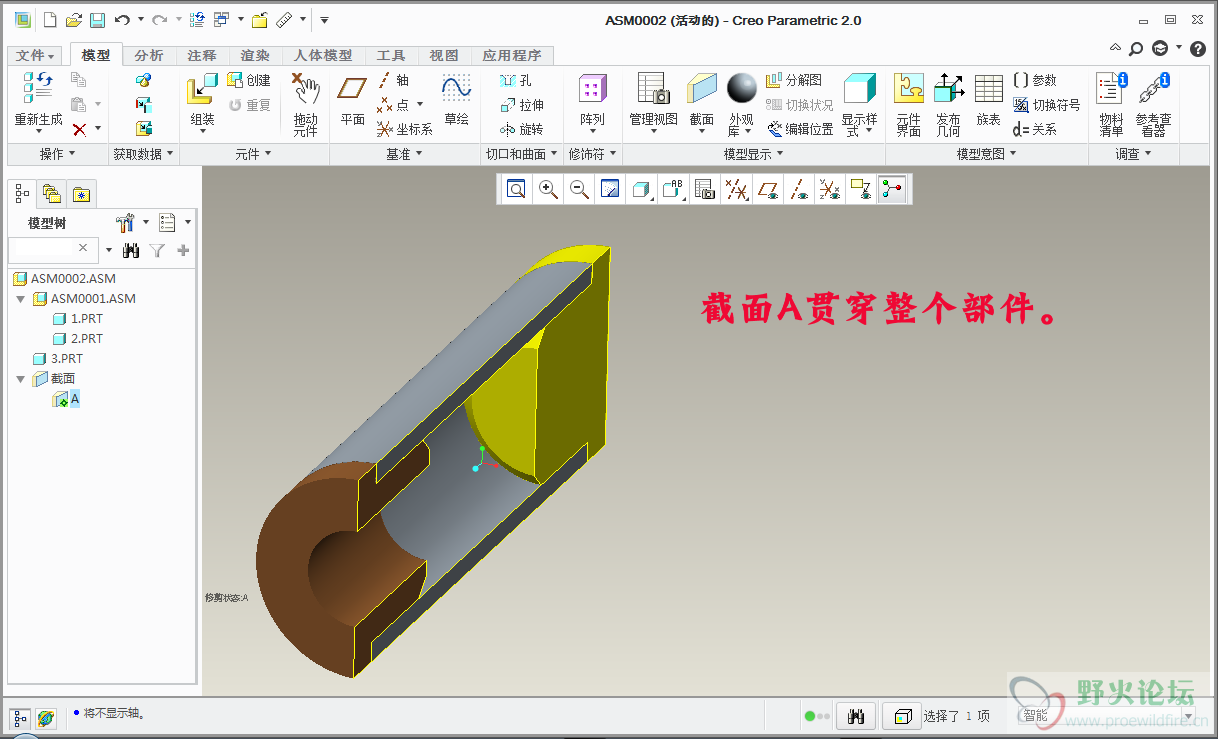Open the 族表 family table
Screen dimensions: 1218x739
[x=988, y=101]
